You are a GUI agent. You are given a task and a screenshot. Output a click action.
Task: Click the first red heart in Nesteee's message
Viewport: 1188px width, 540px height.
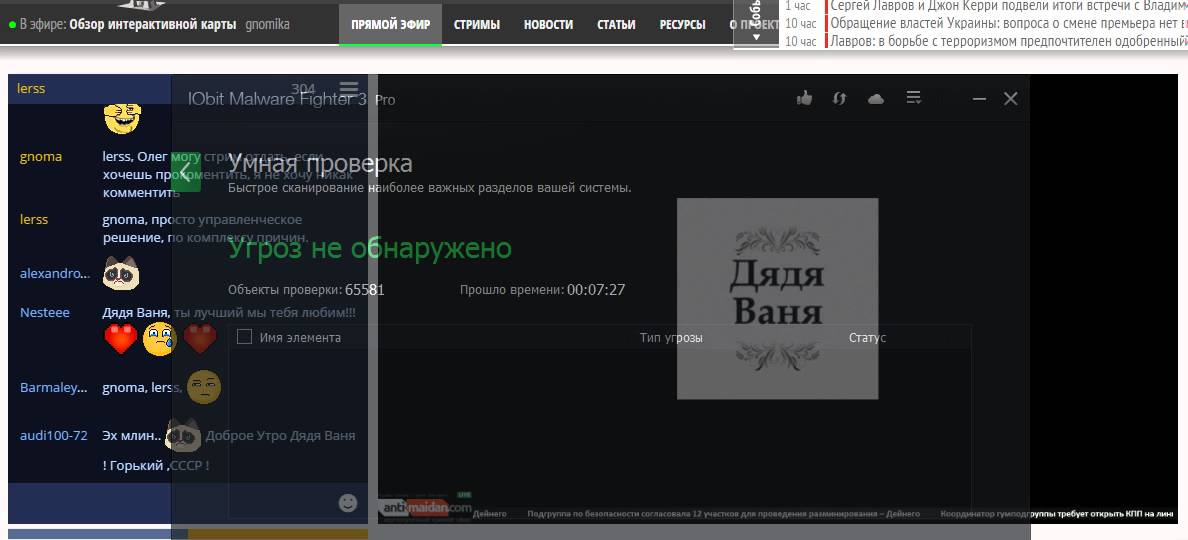coord(121,339)
